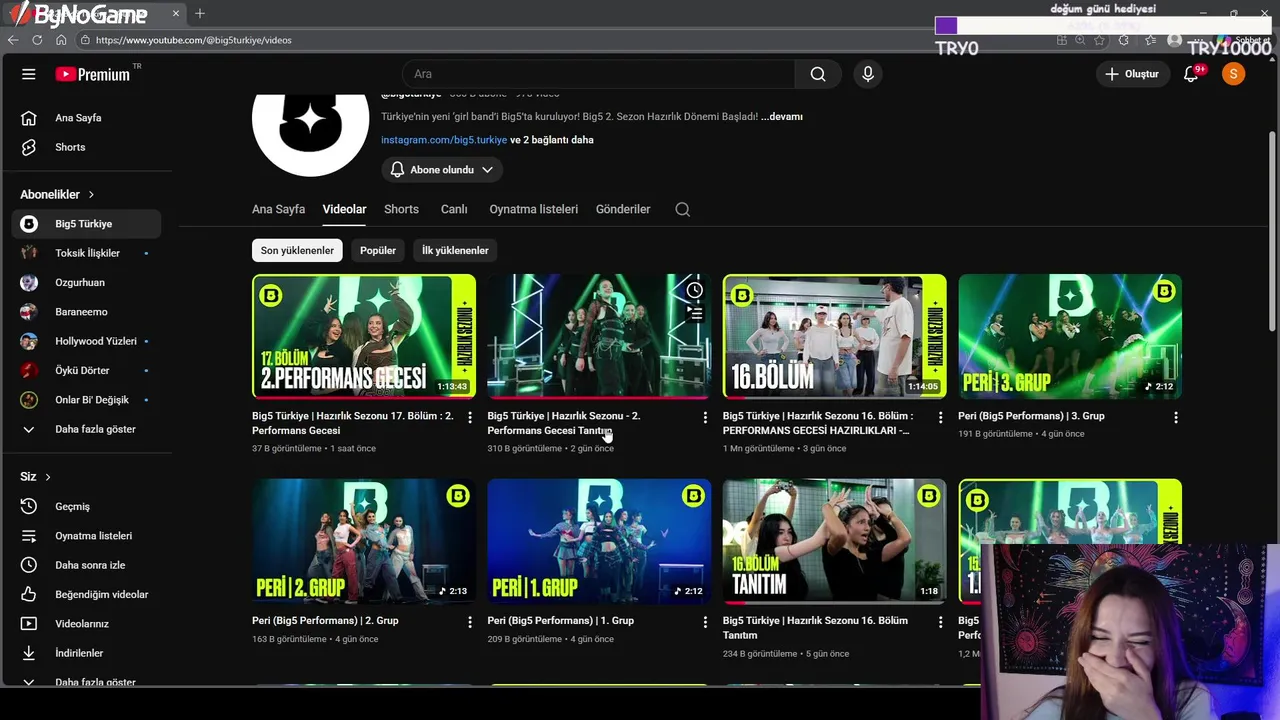Filter by Son yüklenenler chip
Viewport: 1280px width, 720px height.
point(297,250)
